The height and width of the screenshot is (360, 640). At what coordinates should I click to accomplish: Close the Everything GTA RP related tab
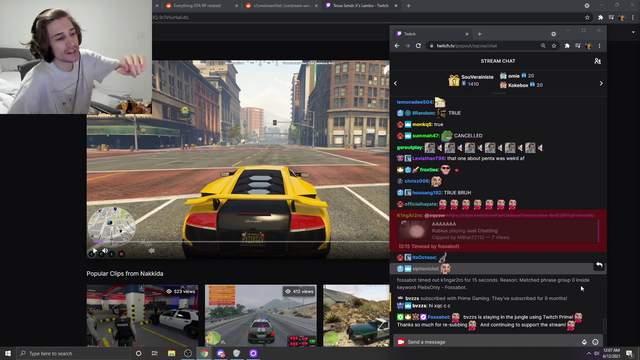click(236, 6)
